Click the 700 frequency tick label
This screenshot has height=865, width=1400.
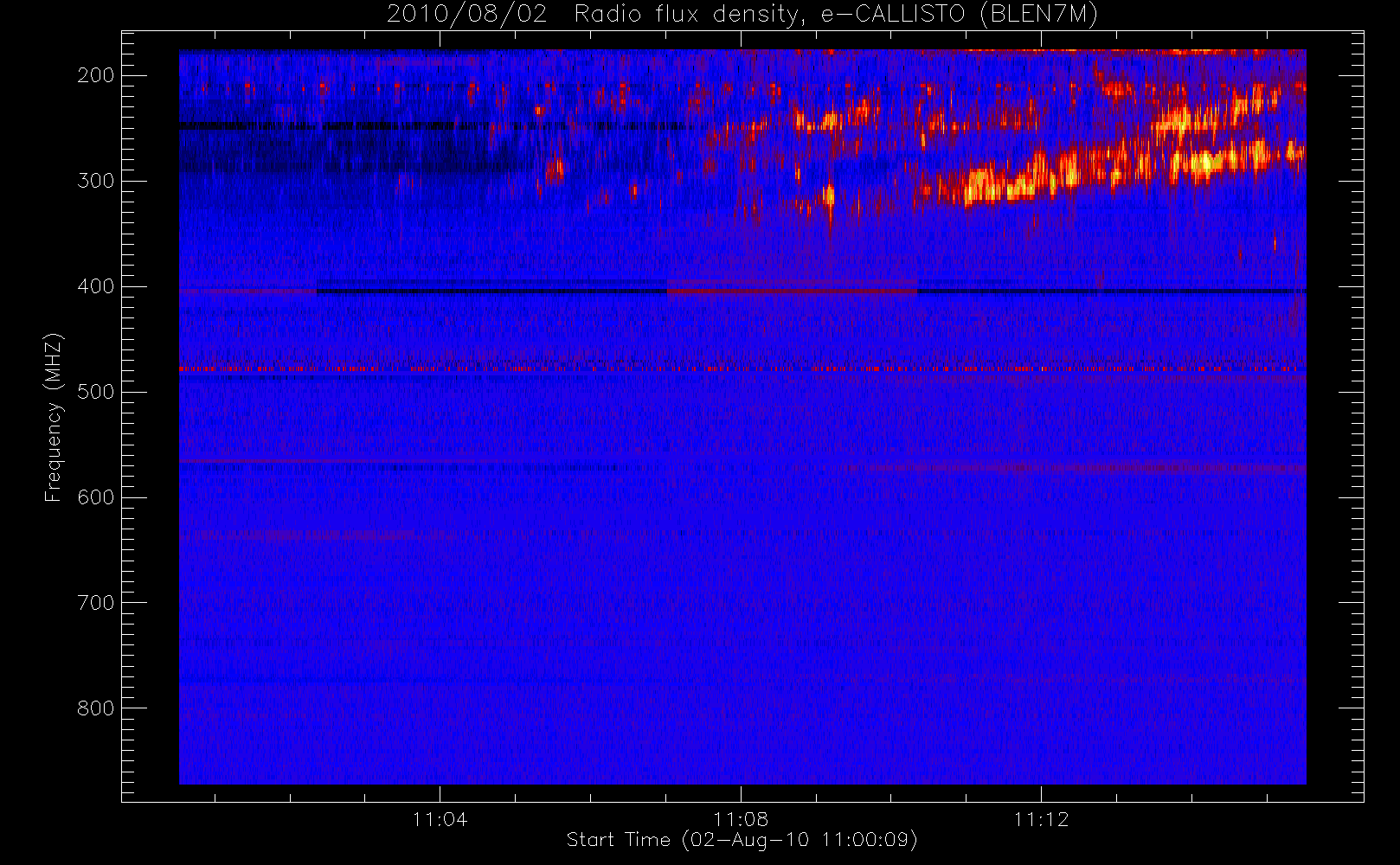(x=96, y=603)
